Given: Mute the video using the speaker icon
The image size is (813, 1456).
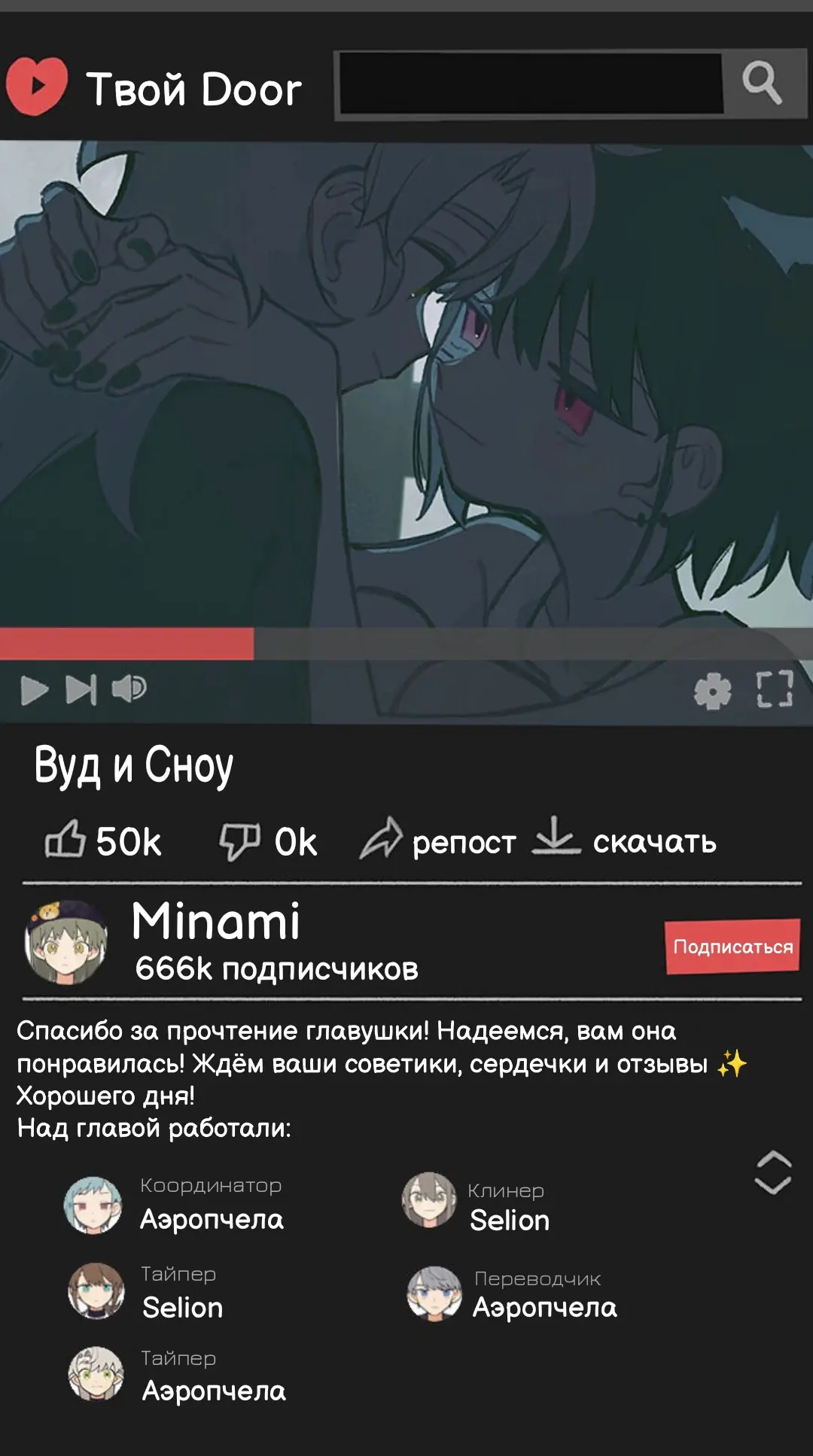Looking at the screenshot, I should (x=129, y=688).
